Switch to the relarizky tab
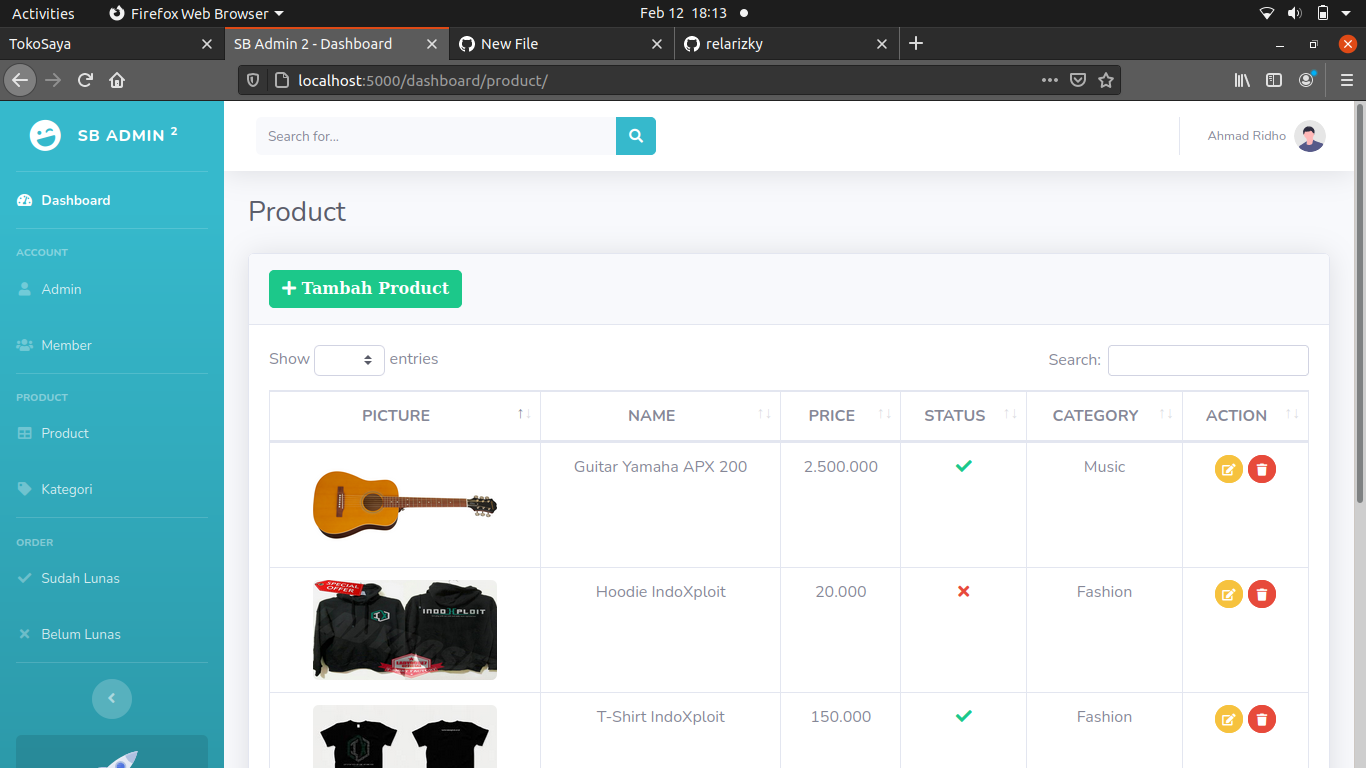 point(786,44)
